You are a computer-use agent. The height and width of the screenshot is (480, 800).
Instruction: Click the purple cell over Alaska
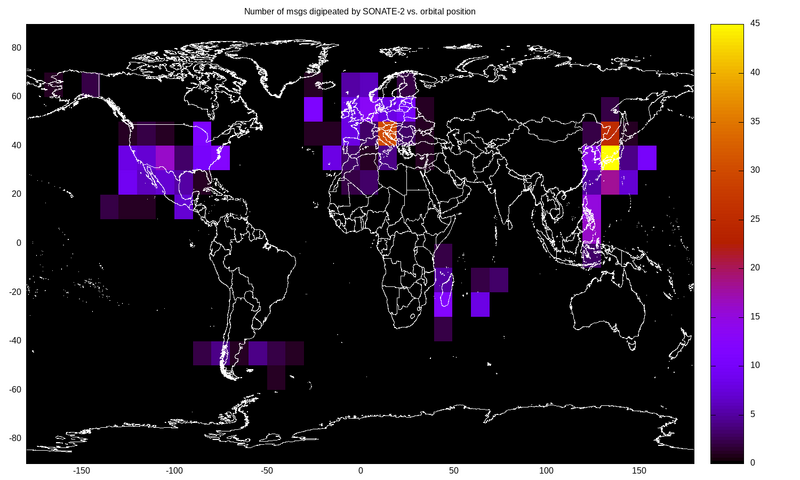click(x=91, y=84)
